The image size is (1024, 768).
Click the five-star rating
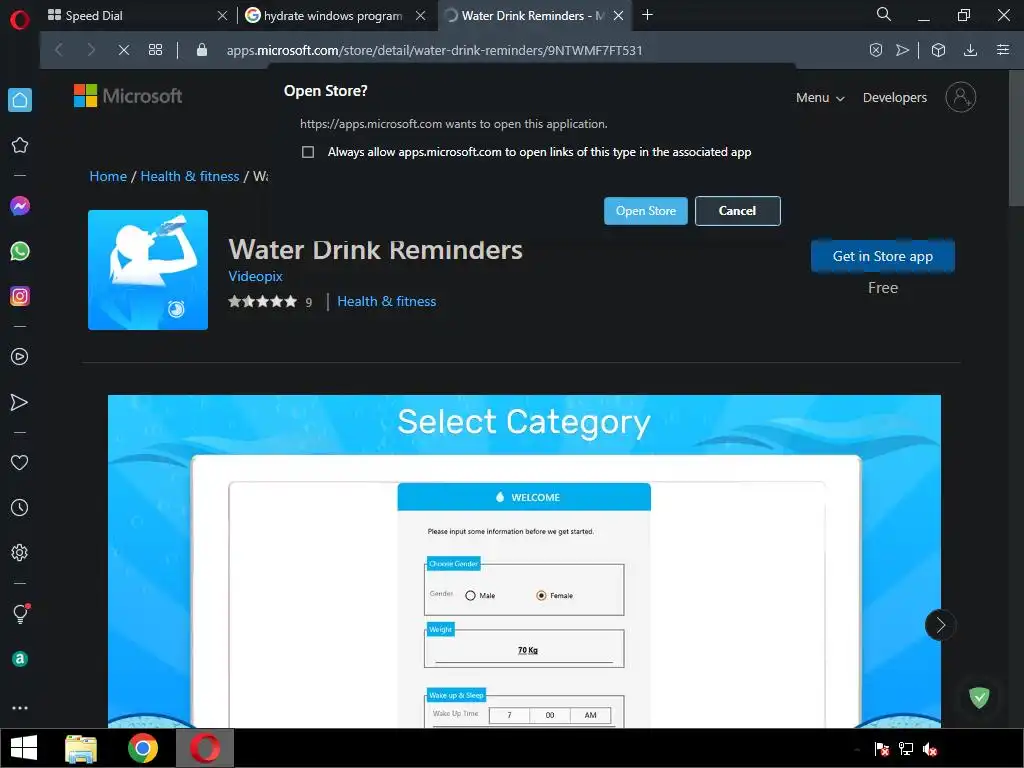tap(263, 301)
